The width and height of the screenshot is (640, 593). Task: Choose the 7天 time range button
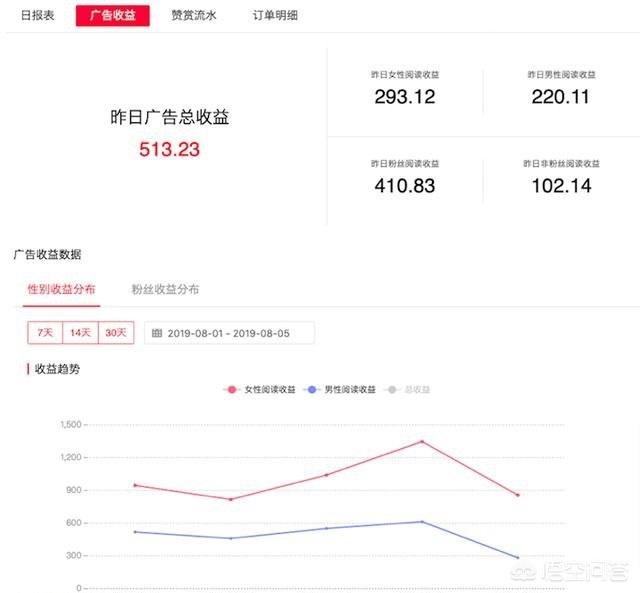tap(45, 333)
